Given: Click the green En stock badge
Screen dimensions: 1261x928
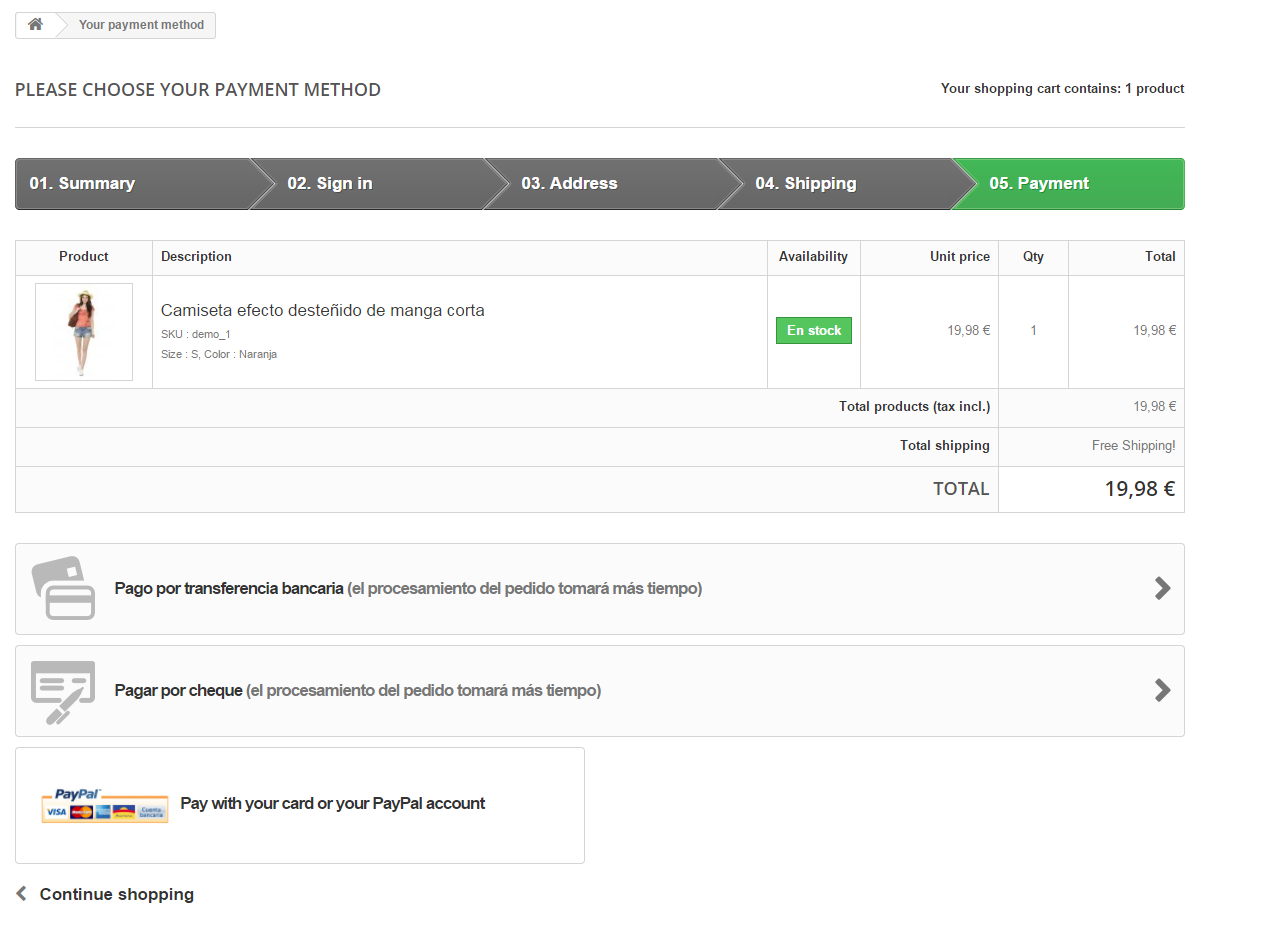Looking at the screenshot, I should point(814,330).
